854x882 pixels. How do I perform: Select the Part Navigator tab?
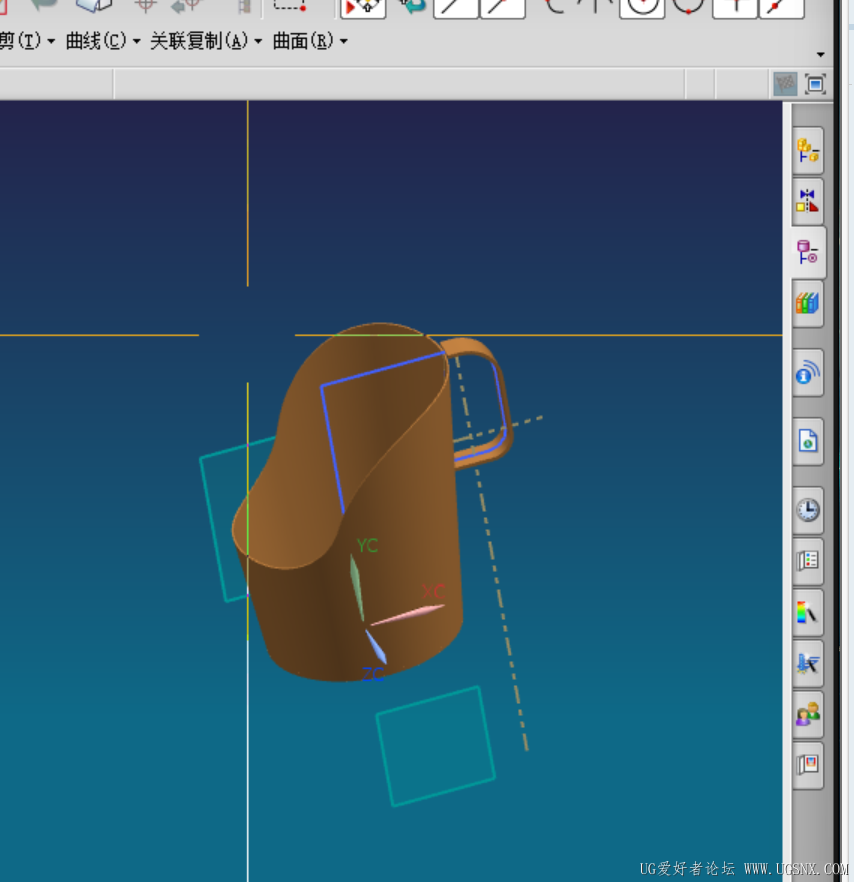click(808, 252)
